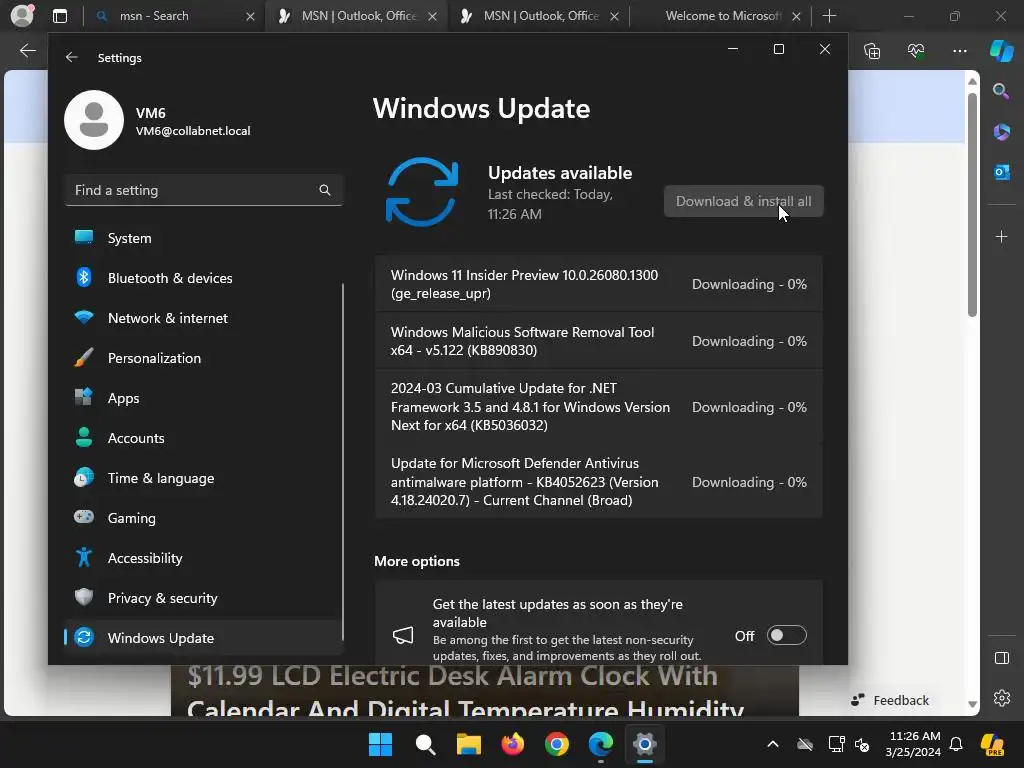The image size is (1024, 768).
Task: Open notification bell in taskbar
Action: (956, 744)
